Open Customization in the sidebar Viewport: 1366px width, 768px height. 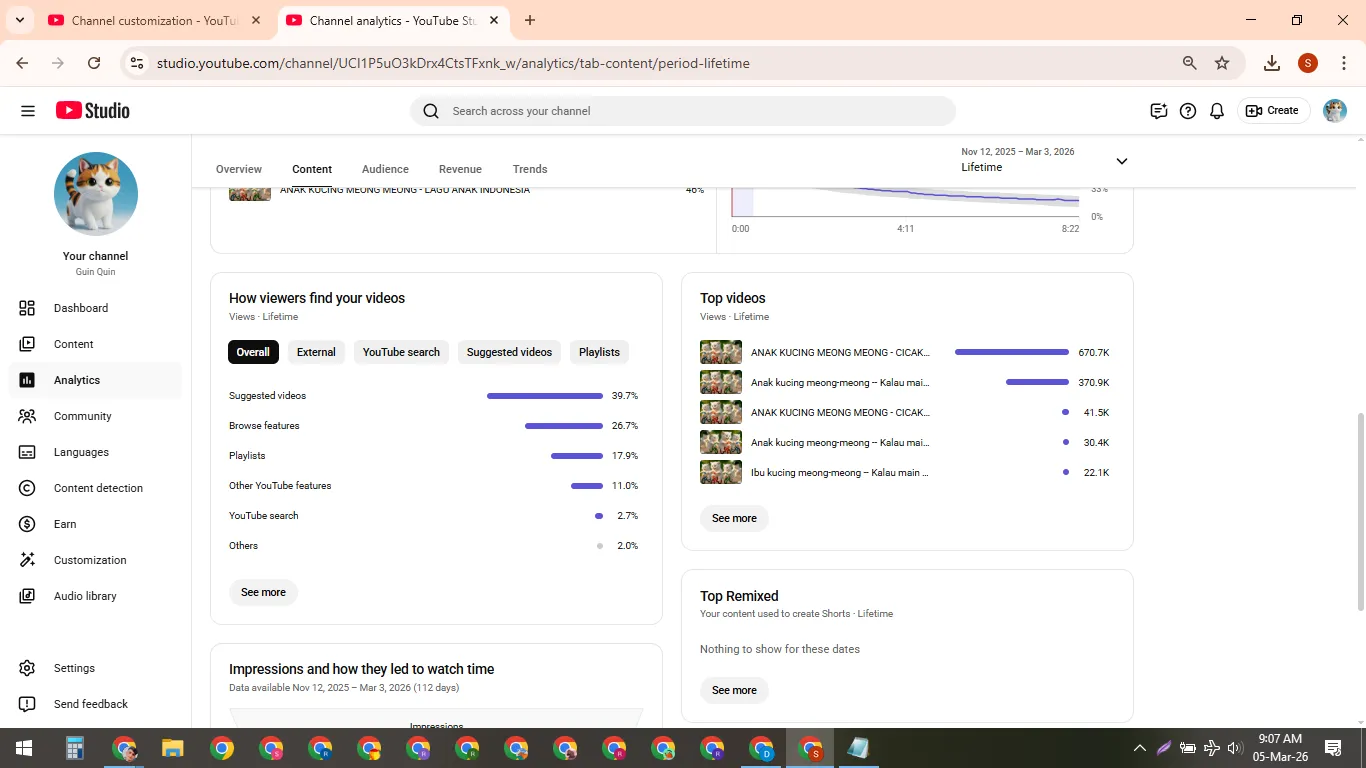95,560
